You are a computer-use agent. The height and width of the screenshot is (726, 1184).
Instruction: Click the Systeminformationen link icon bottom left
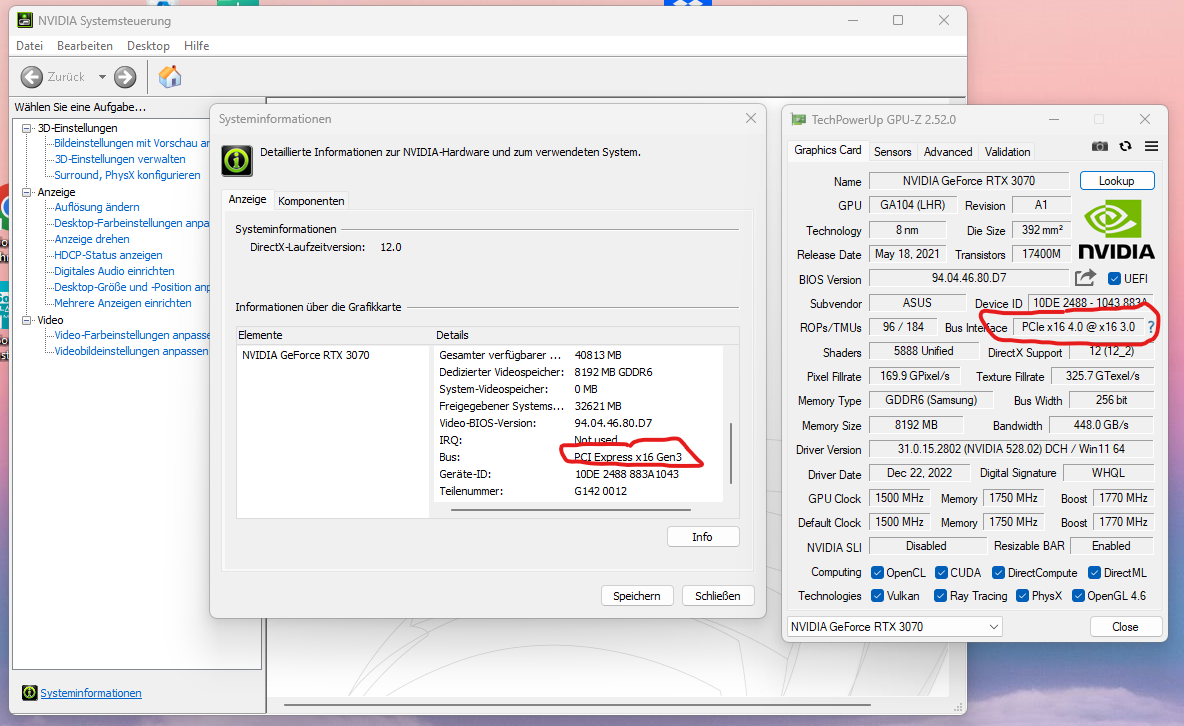(29, 693)
